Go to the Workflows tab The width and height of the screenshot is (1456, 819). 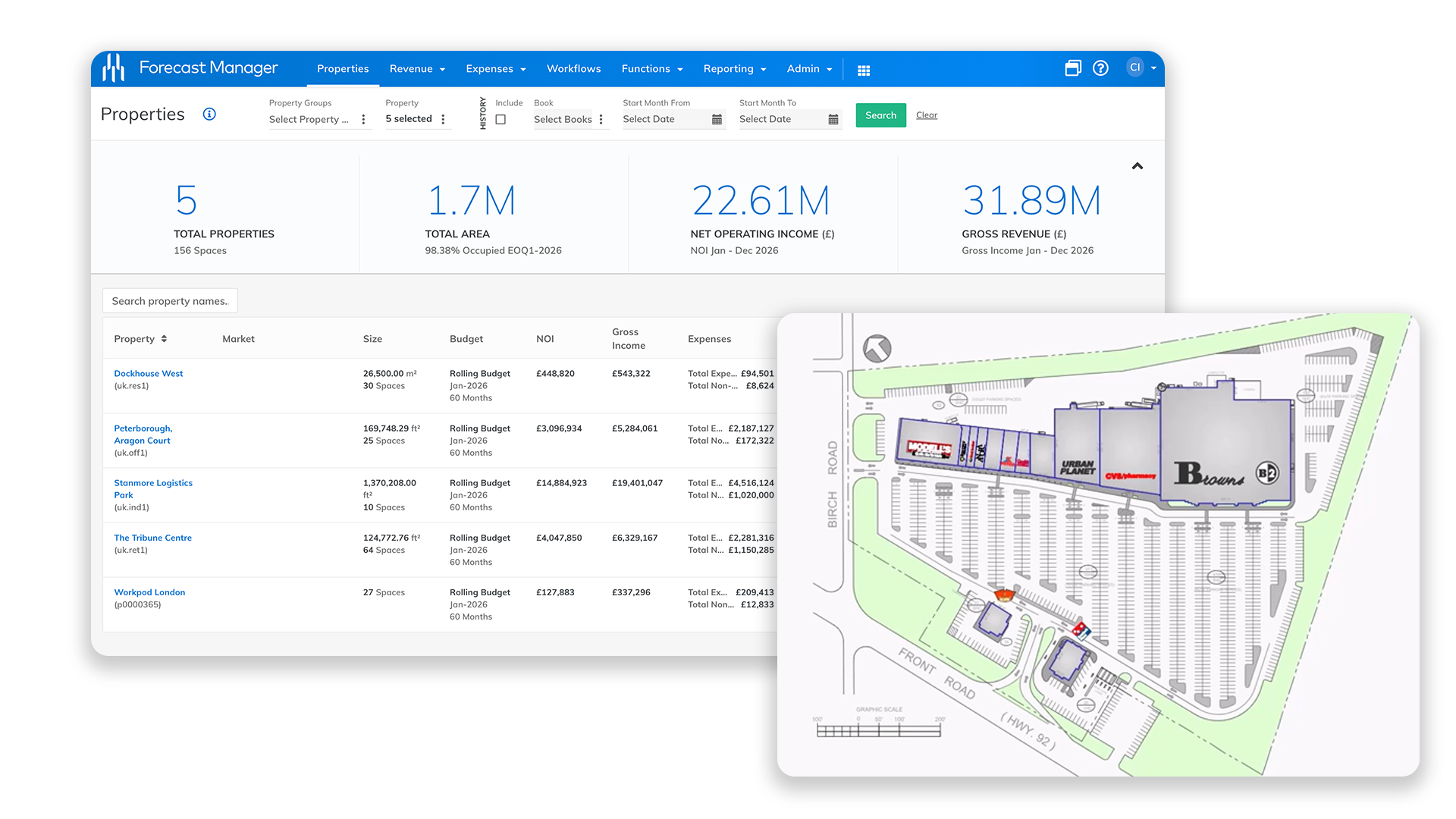(x=573, y=68)
